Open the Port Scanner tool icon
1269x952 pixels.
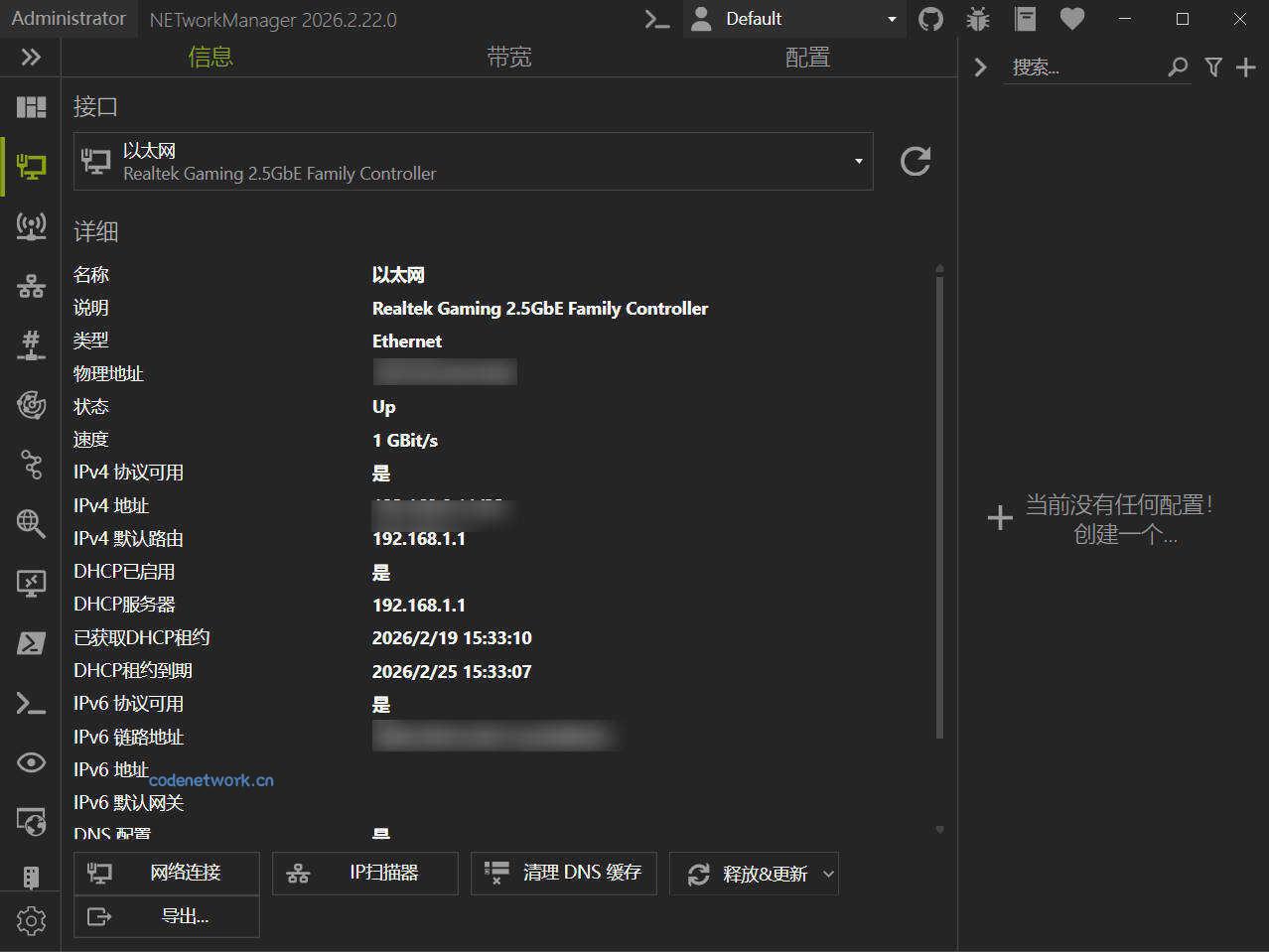pos(30,344)
